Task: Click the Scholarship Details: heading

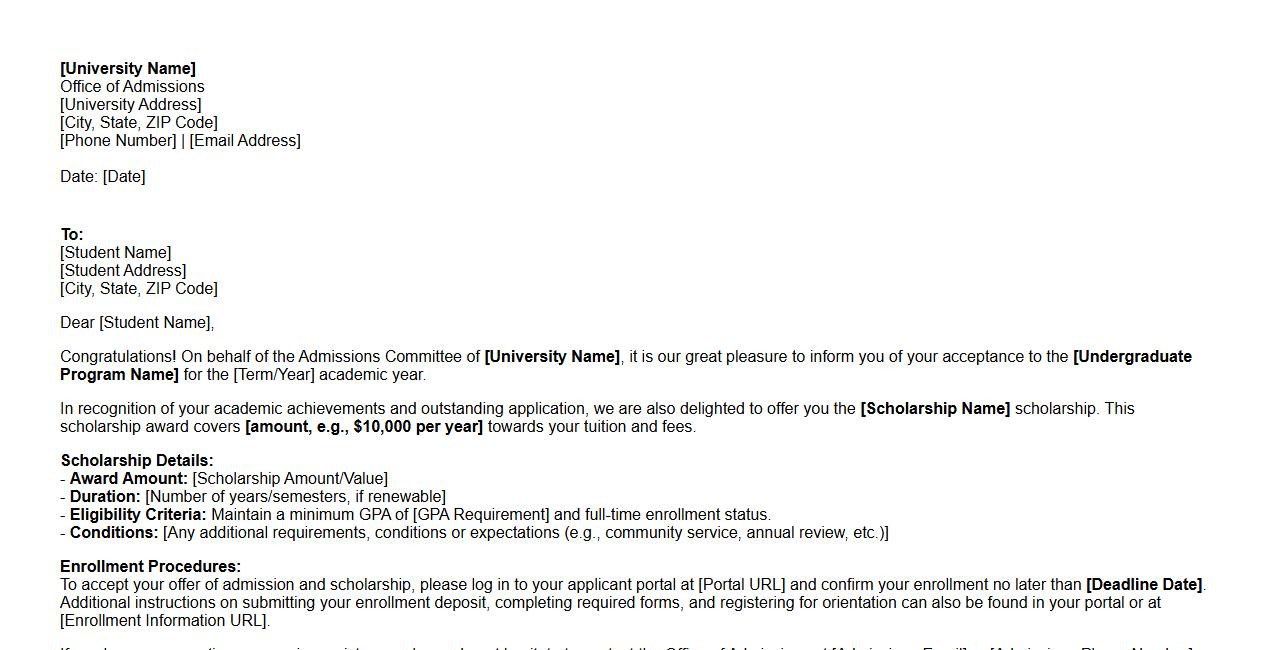Action: (x=137, y=460)
